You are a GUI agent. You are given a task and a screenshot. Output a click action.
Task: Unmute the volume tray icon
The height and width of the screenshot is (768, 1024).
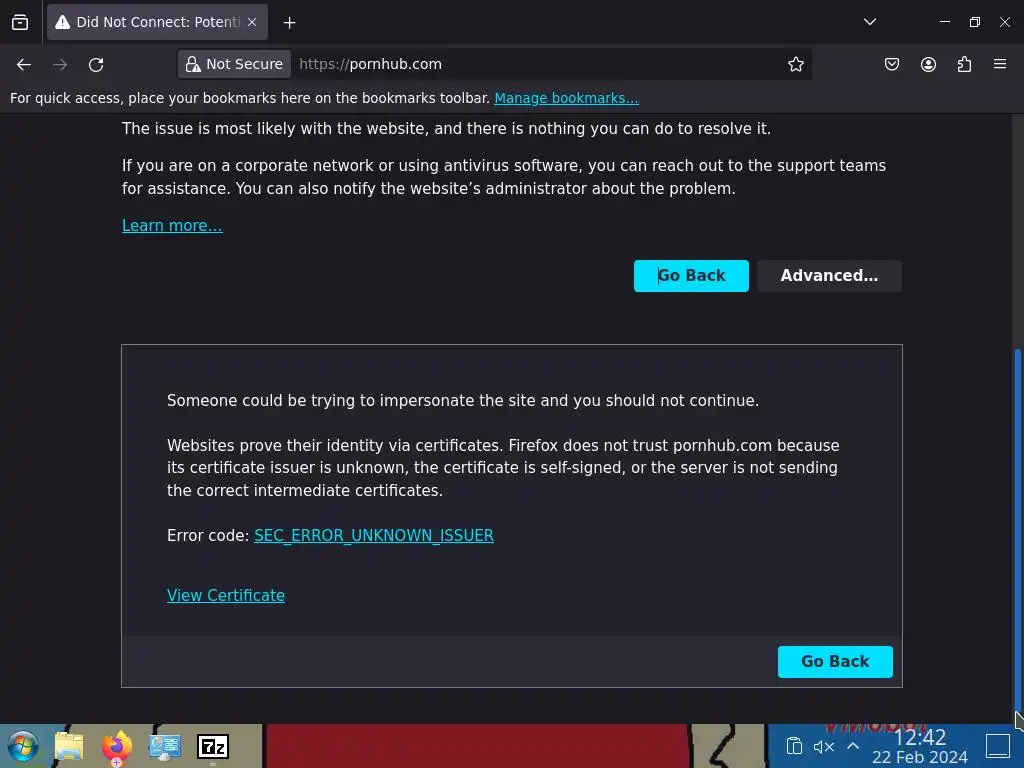point(824,746)
